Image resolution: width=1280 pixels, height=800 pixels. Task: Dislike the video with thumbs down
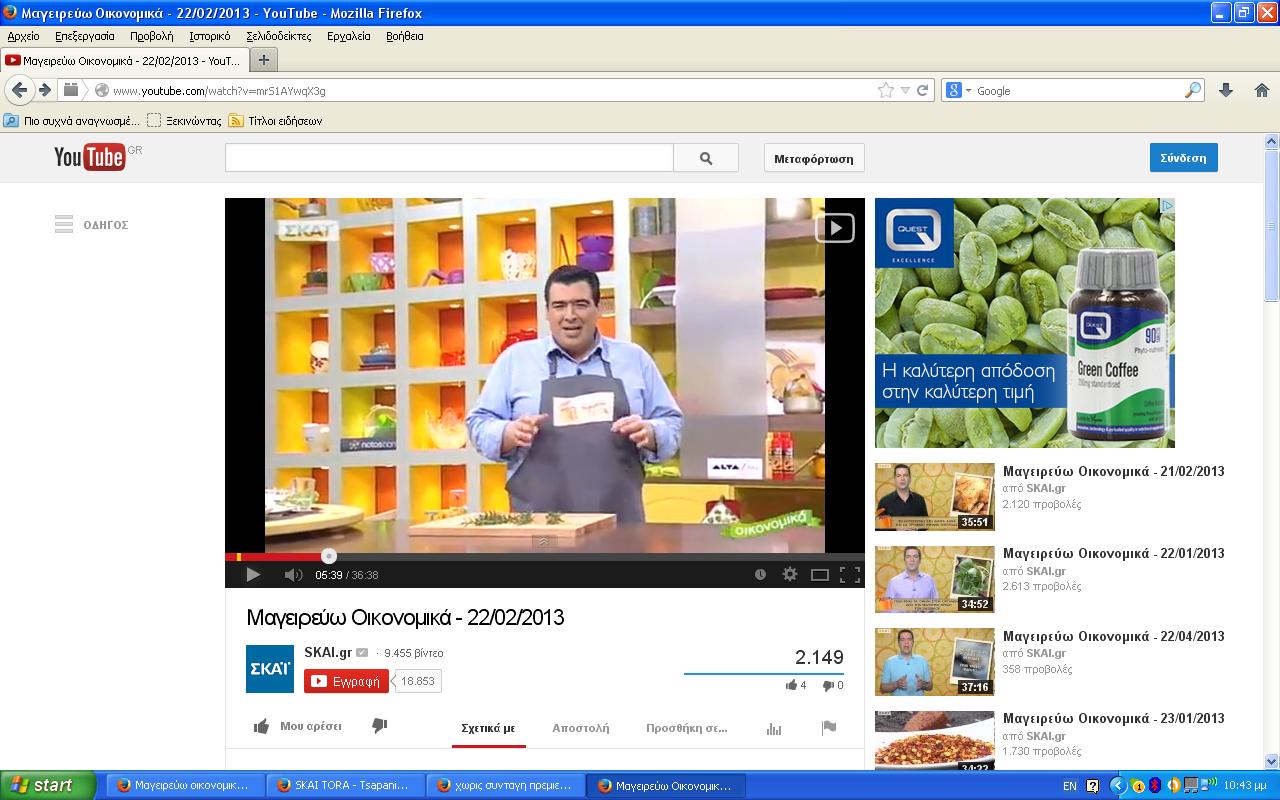click(x=379, y=726)
